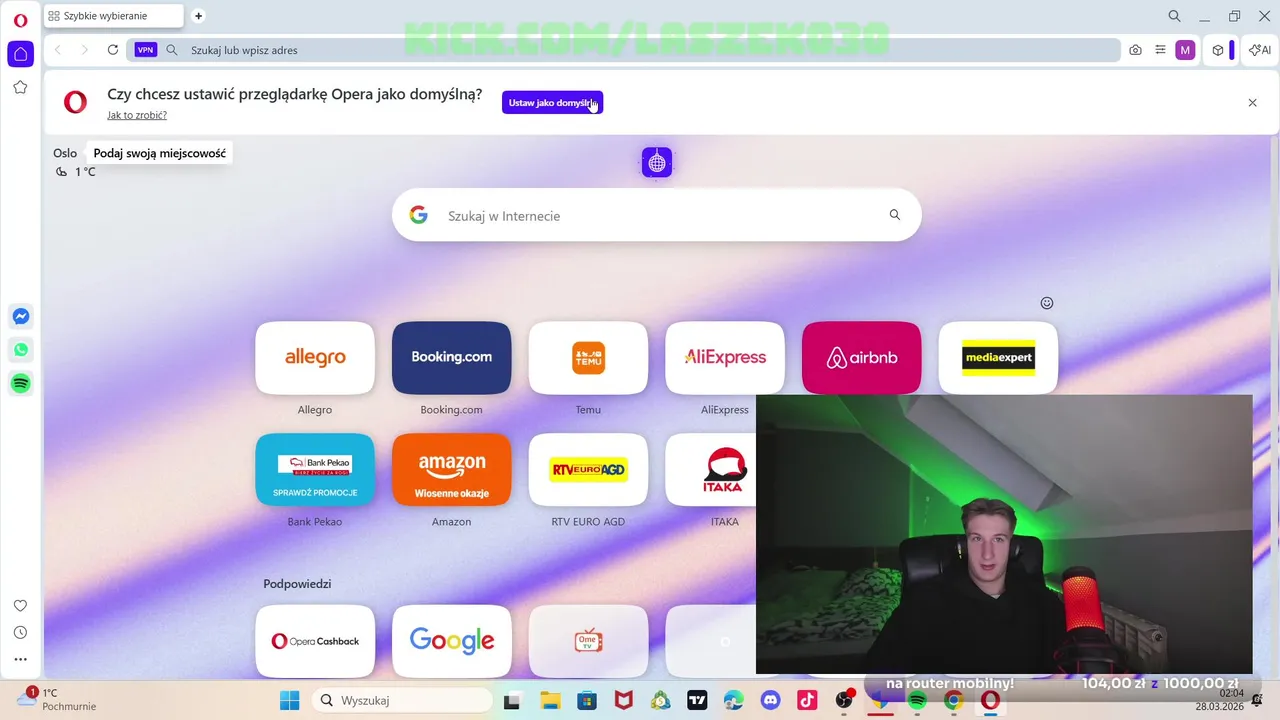The width and height of the screenshot is (1280, 720).
Task: Open the Amazon speed dial tile
Action: click(452, 470)
